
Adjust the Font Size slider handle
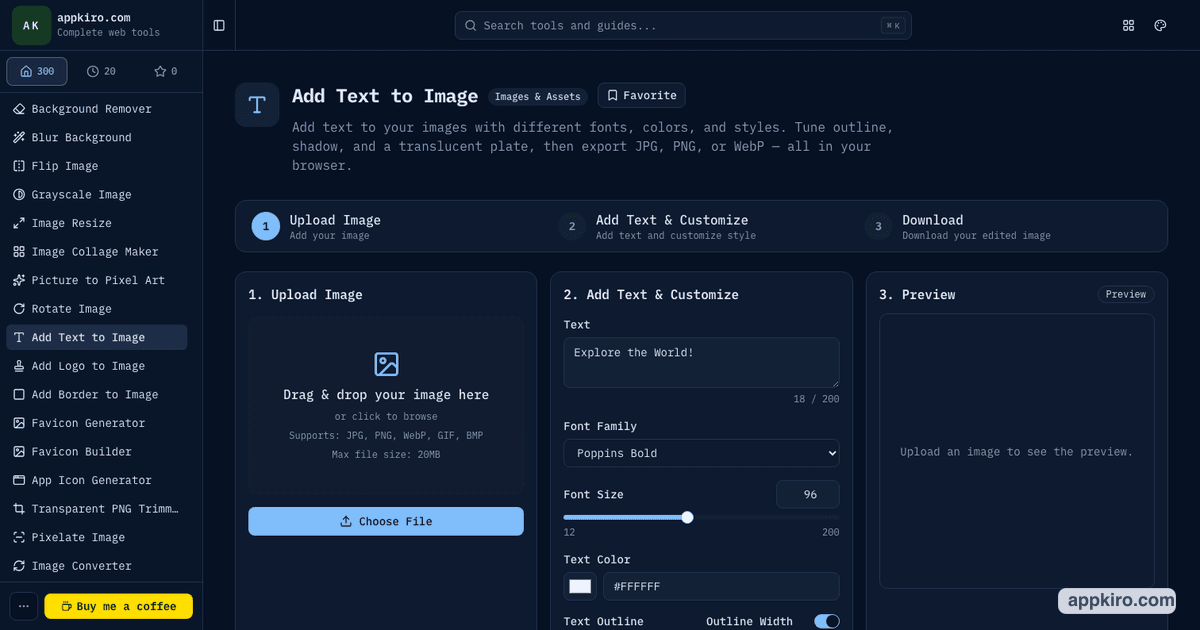tap(687, 517)
